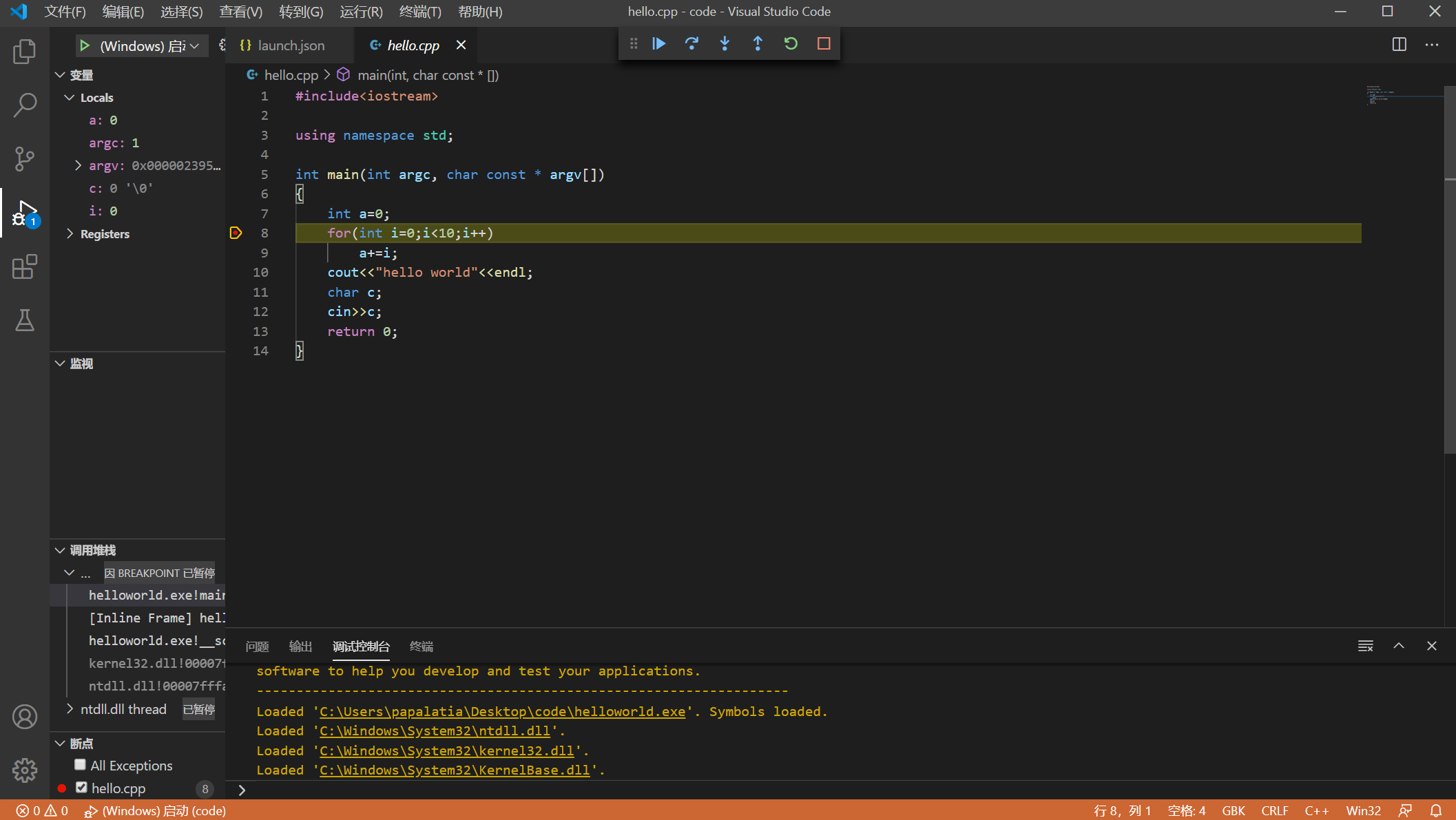Restart the debug session

pos(791,44)
